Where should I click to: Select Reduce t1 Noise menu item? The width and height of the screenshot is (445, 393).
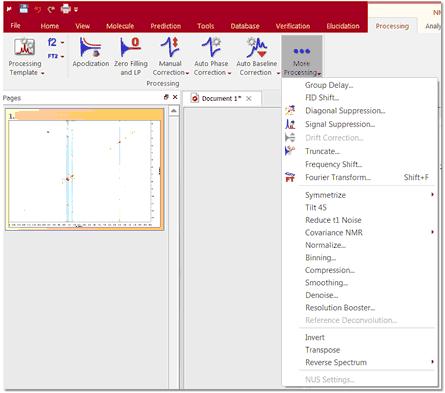pos(333,220)
